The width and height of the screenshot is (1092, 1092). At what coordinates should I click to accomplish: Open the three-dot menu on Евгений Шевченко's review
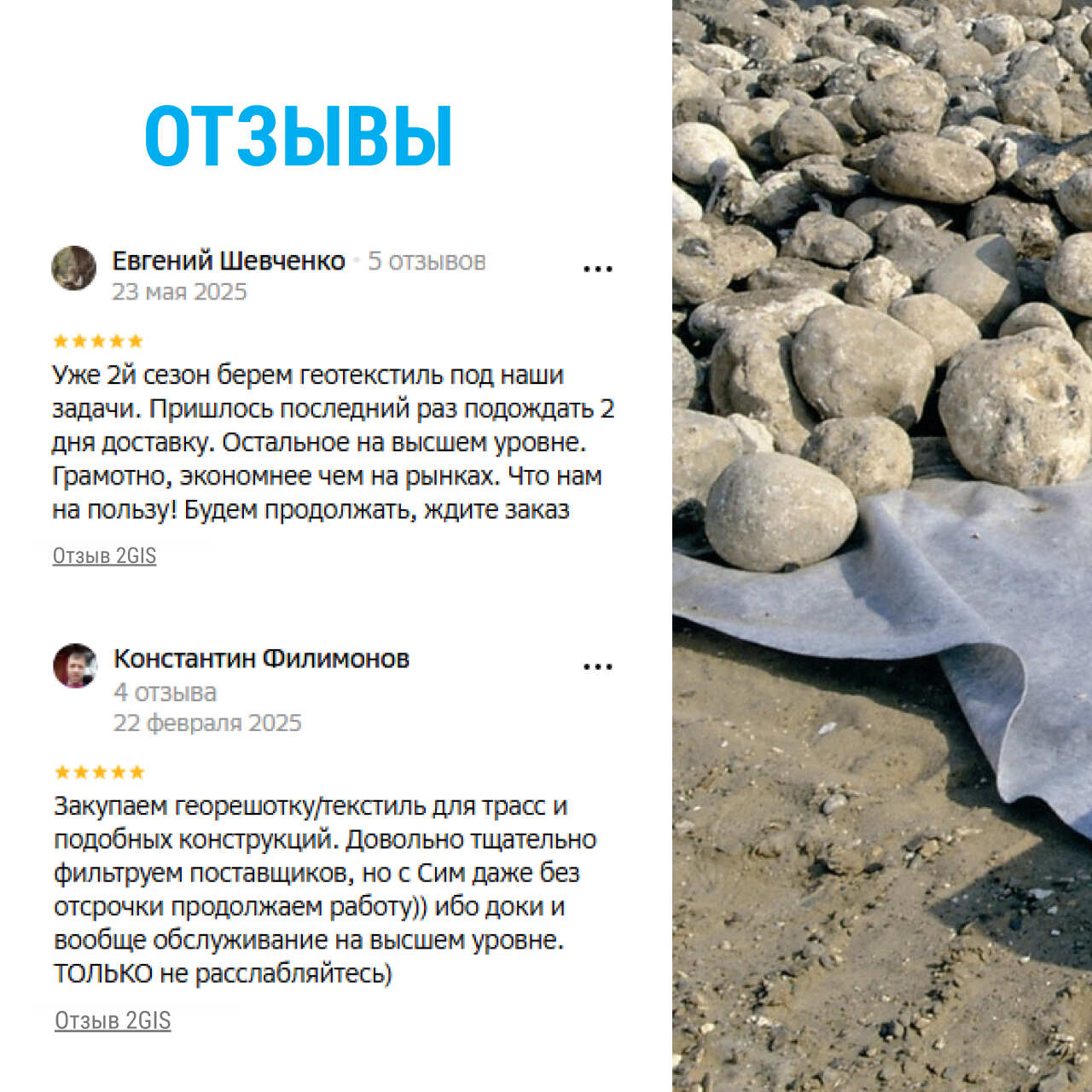click(598, 269)
